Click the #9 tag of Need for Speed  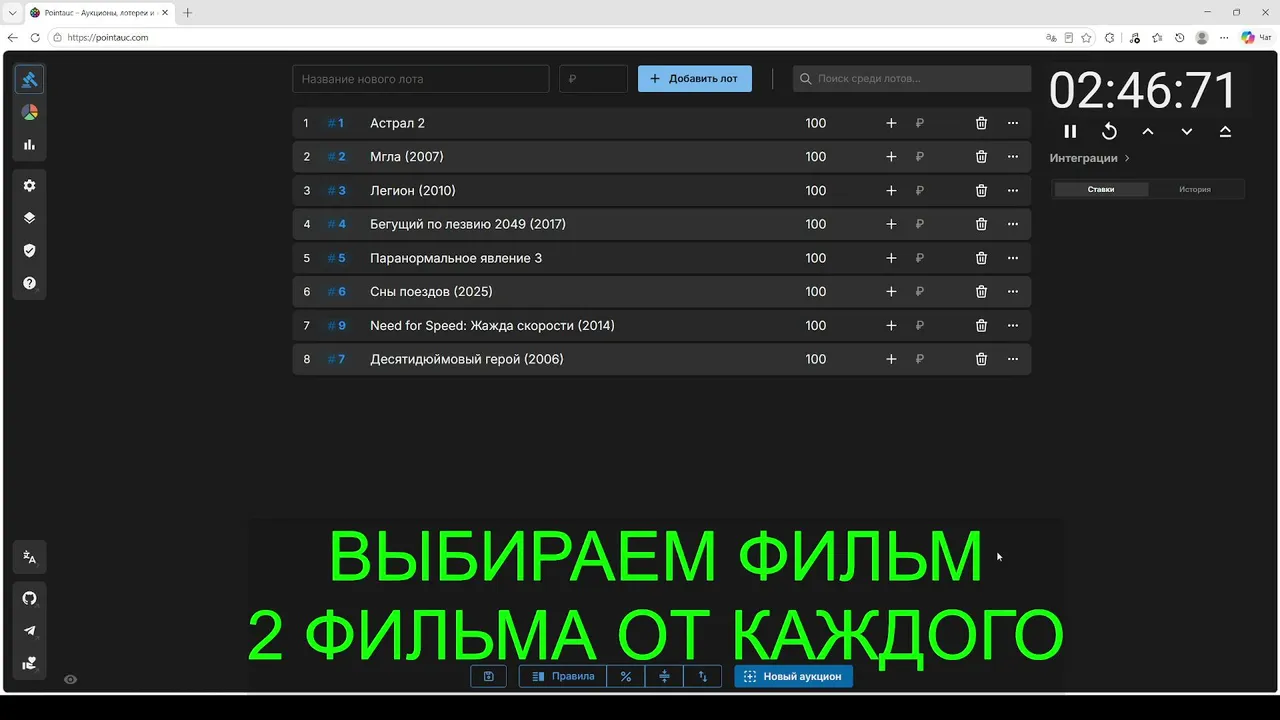tap(337, 326)
